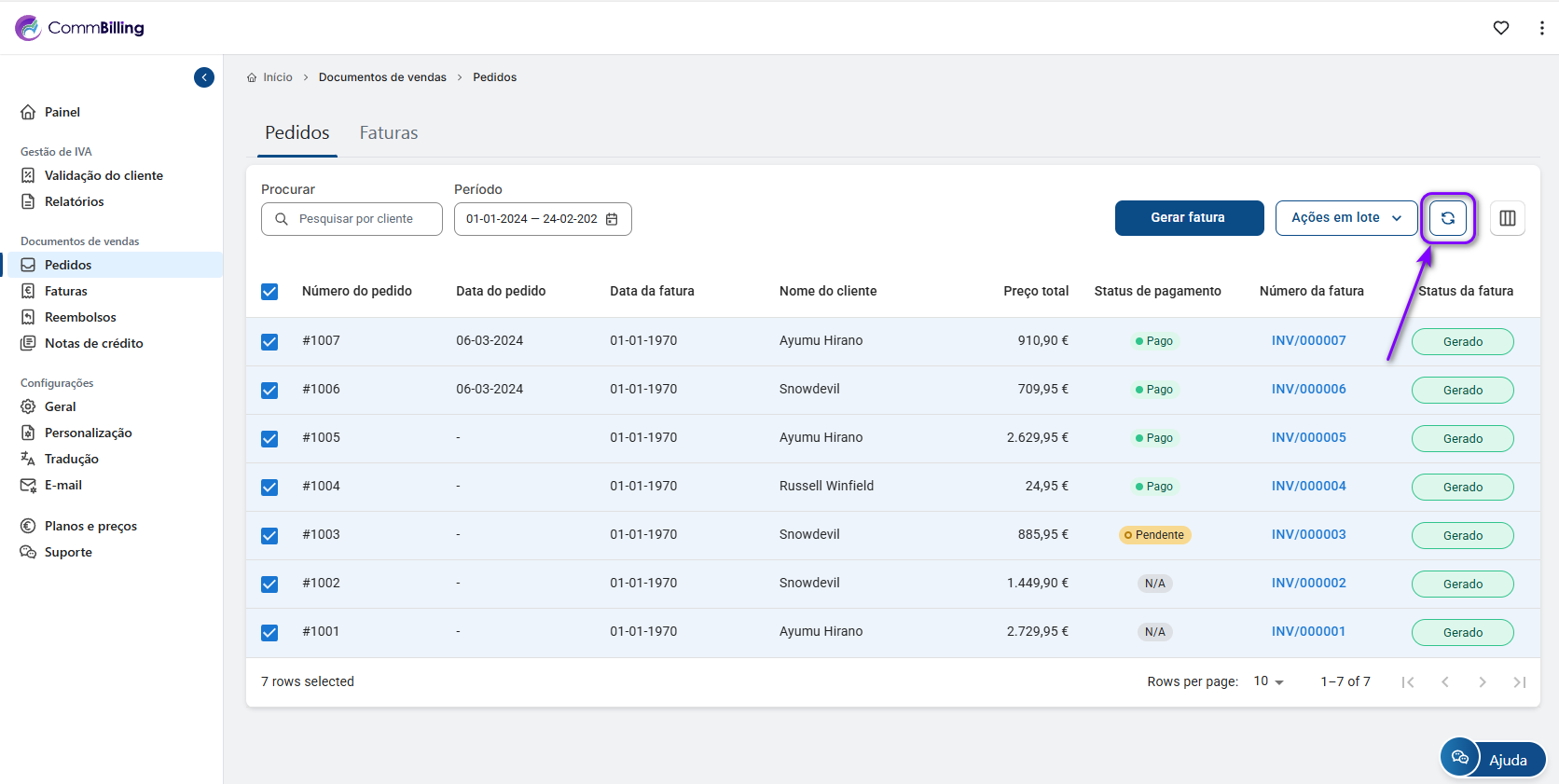The image size is (1559, 784).
Task: Toggle the select-all header checkbox
Action: (x=269, y=292)
